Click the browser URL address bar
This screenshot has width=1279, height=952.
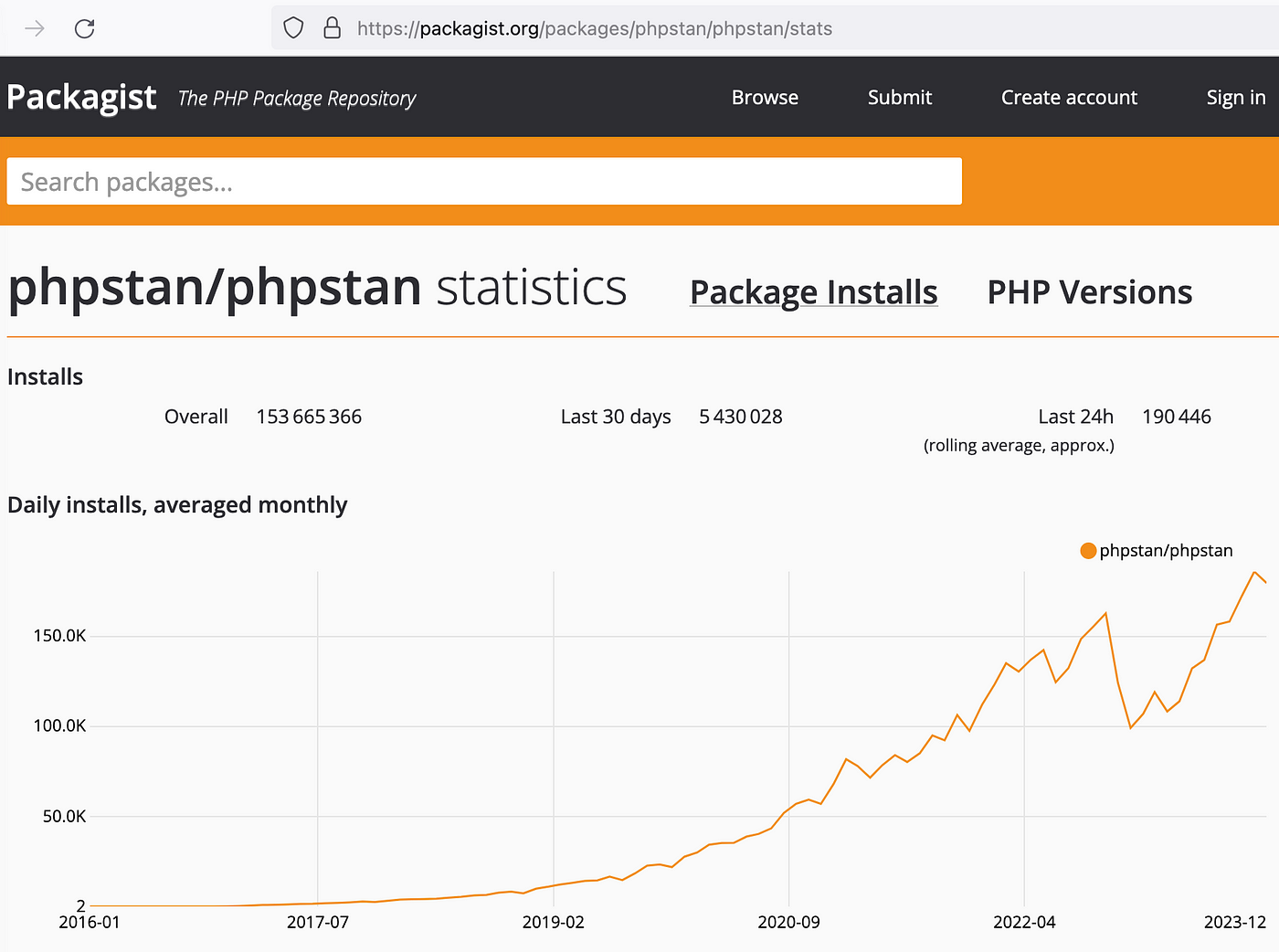click(x=775, y=28)
